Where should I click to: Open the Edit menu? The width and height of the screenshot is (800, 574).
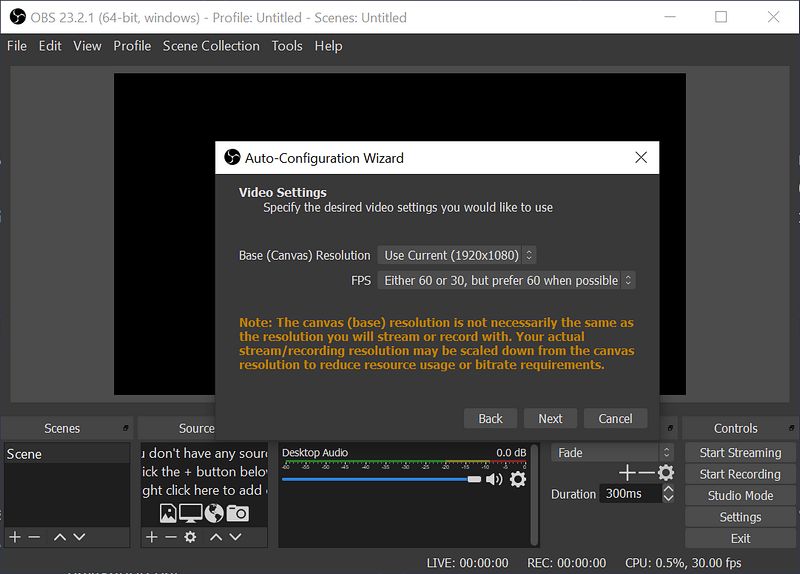[x=50, y=46]
